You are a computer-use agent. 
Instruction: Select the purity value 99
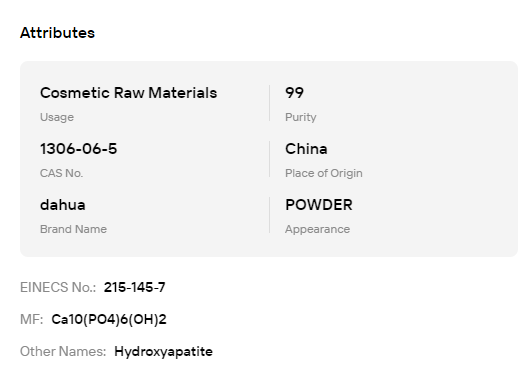pos(294,93)
